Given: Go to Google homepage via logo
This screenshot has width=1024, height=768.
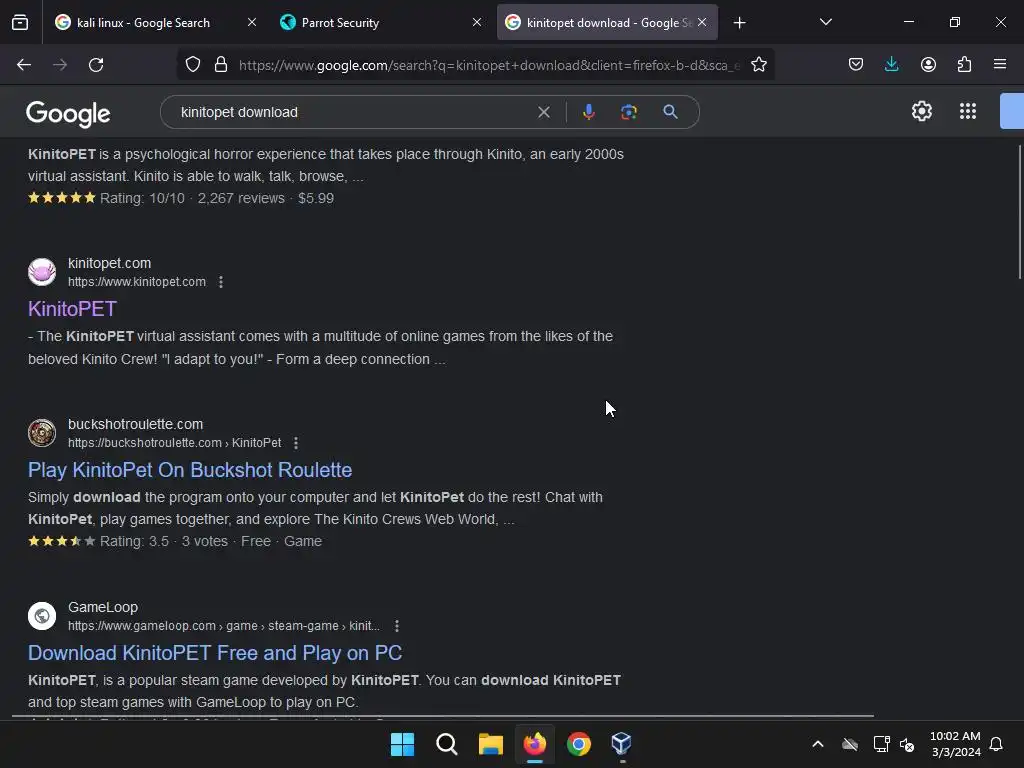Looking at the screenshot, I should [x=69, y=114].
